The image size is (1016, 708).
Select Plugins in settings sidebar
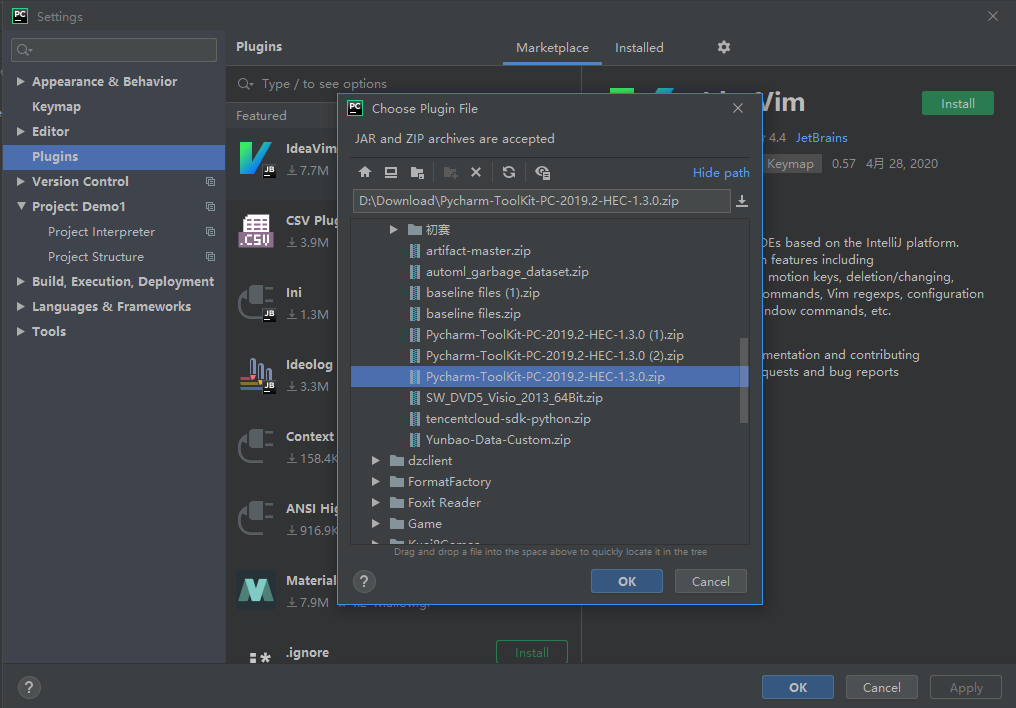[114, 157]
